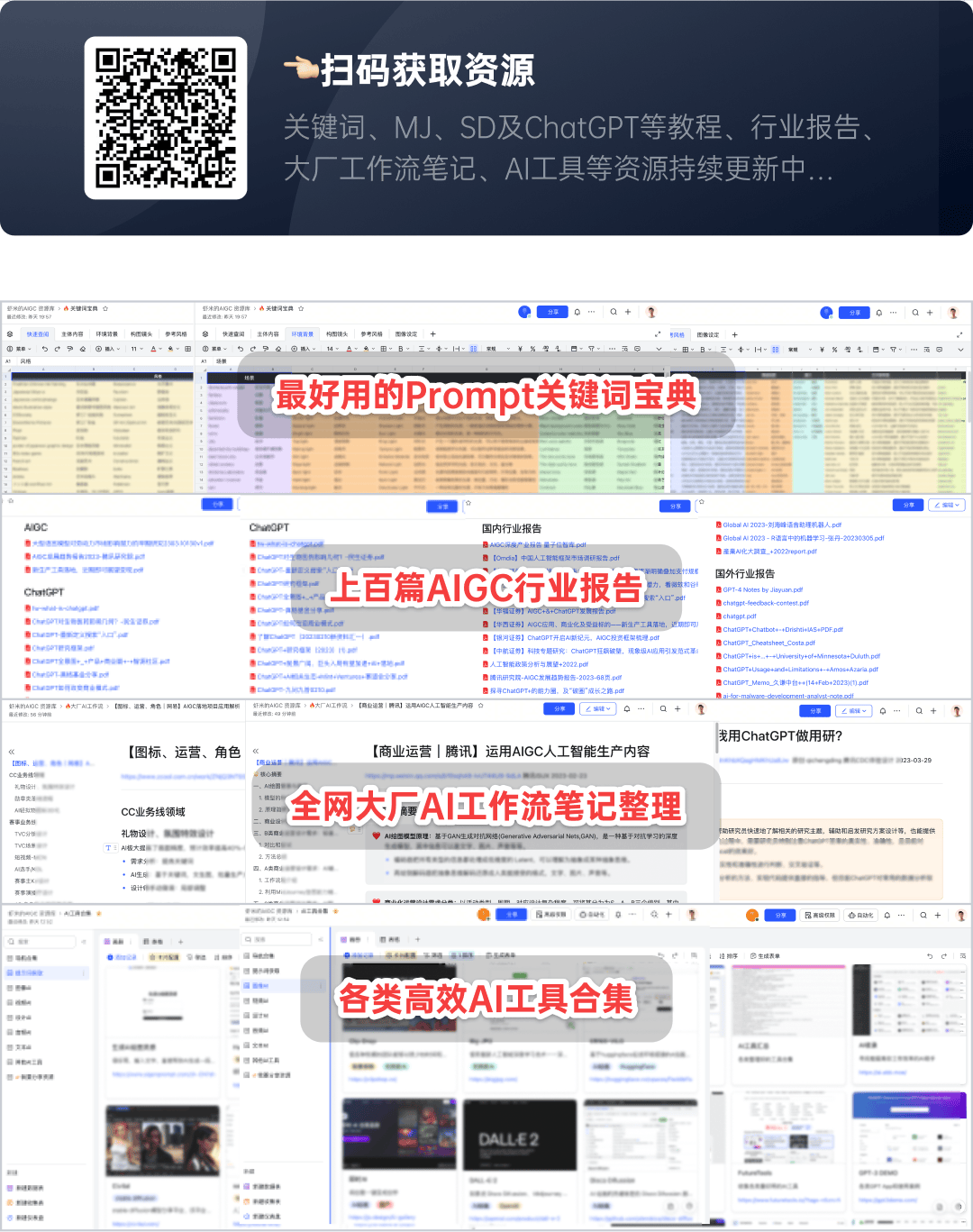Screen dimensions: 973x1232
Task: Open 人工智能政策分析与展望+2022.pdf
Action: tap(539, 664)
